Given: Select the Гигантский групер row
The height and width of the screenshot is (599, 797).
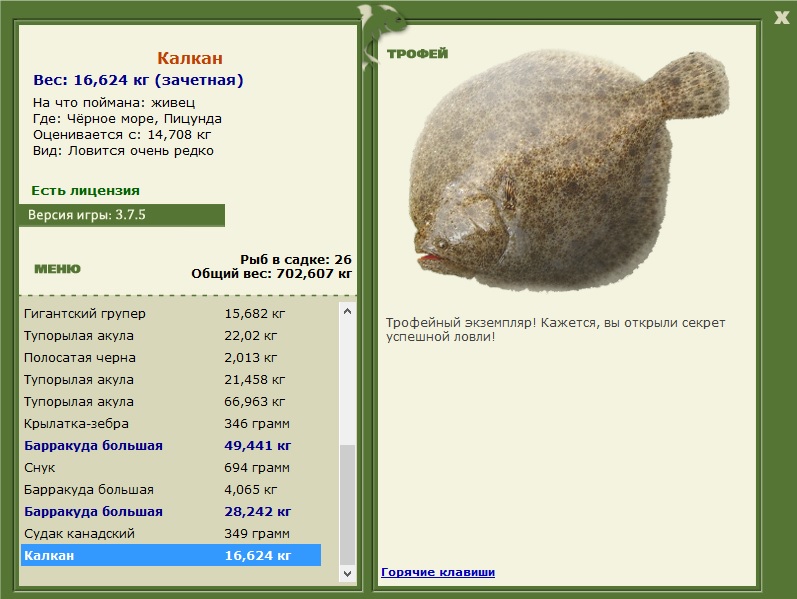Looking at the screenshot, I should click(x=171, y=314).
